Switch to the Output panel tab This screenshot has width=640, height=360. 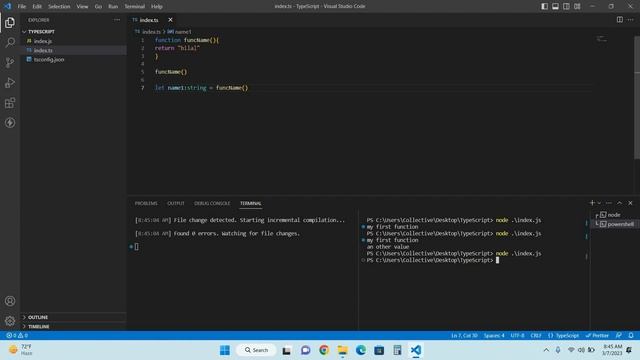(x=176, y=203)
